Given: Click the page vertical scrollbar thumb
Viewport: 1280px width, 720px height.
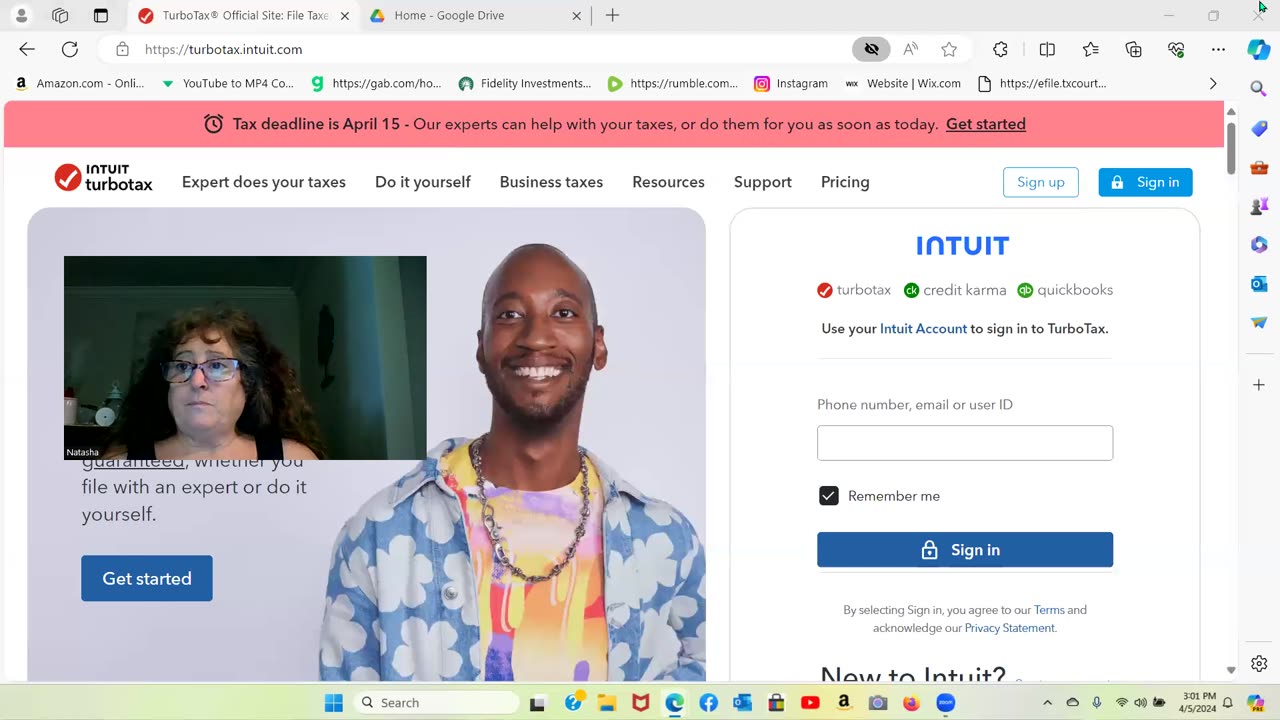Looking at the screenshot, I should click(x=1231, y=148).
